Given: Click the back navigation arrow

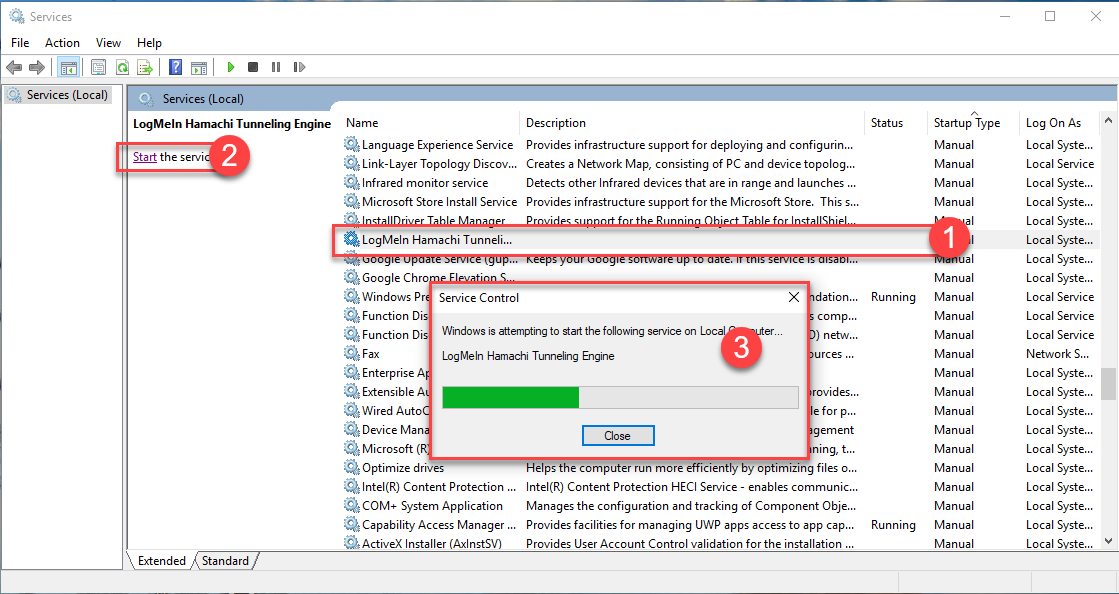Looking at the screenshot, I should [x=13, y=67].
